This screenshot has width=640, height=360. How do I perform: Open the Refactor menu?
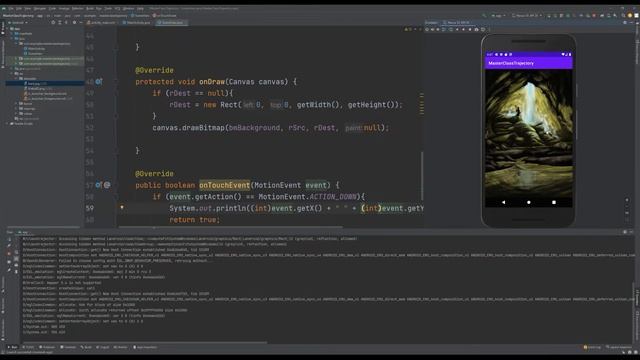(x=78, y=9)
